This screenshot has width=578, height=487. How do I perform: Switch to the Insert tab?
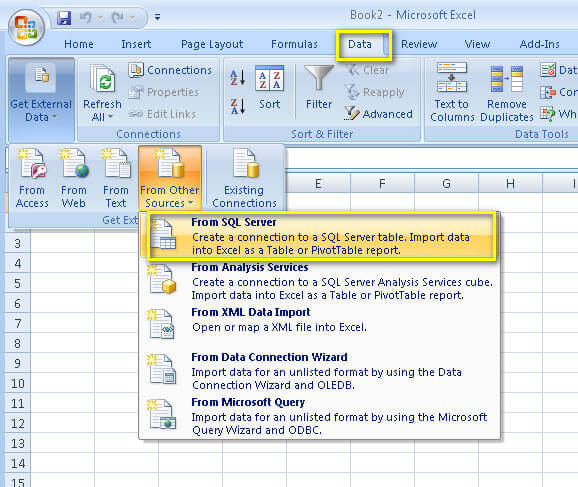tap(136, 44)
